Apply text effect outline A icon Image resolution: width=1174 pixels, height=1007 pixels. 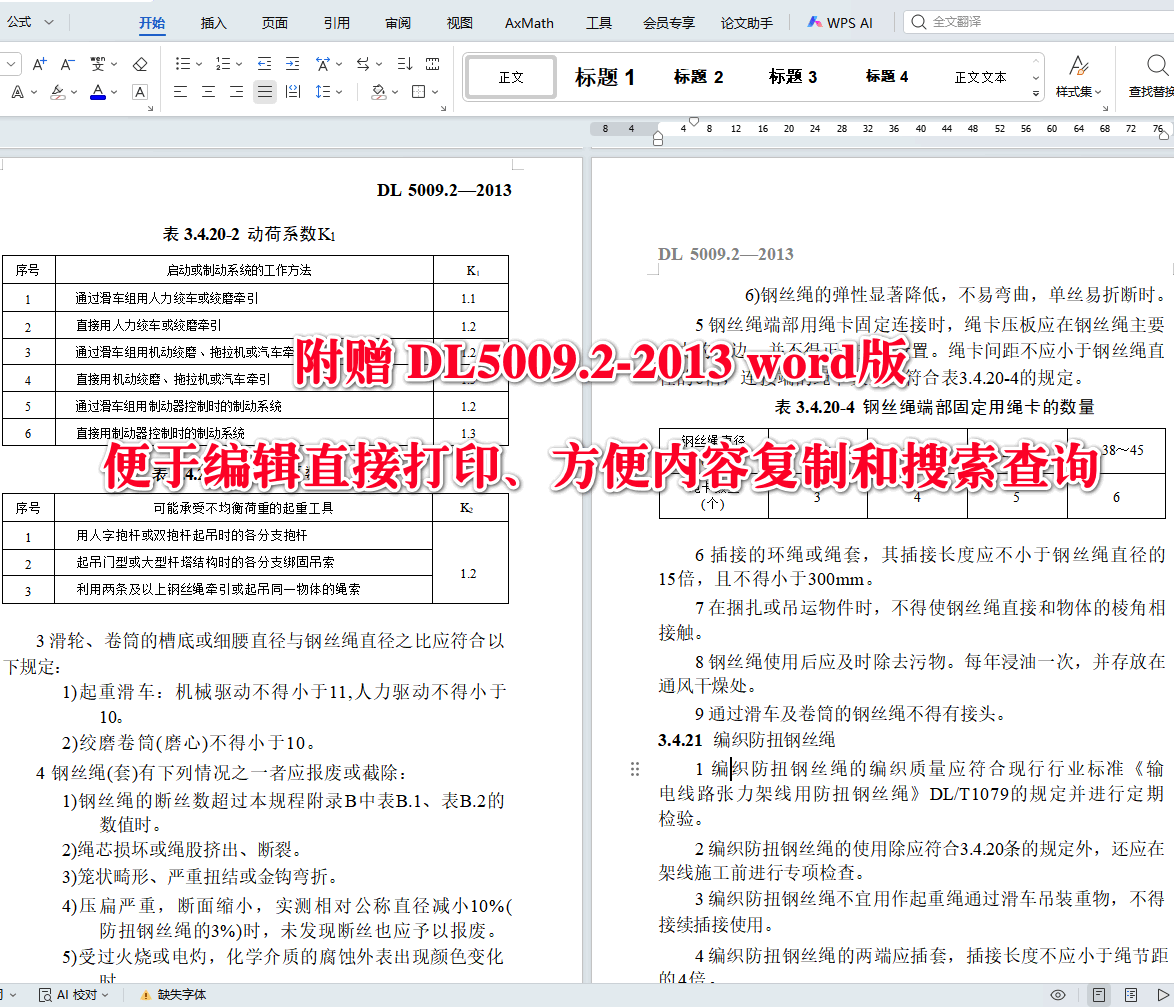(x=18, y=92)
